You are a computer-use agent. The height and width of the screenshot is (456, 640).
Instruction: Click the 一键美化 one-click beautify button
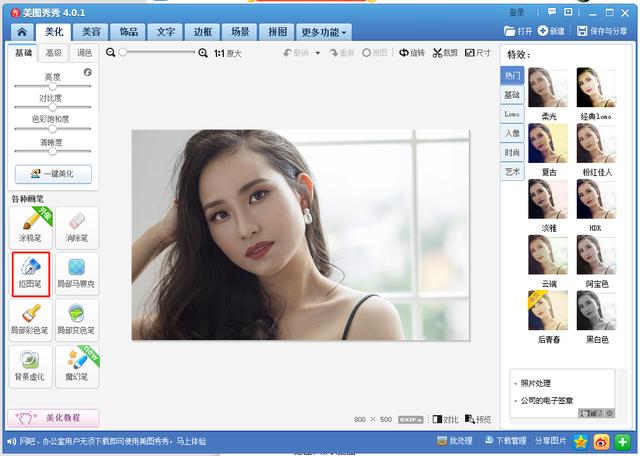(x=53, y=173)
